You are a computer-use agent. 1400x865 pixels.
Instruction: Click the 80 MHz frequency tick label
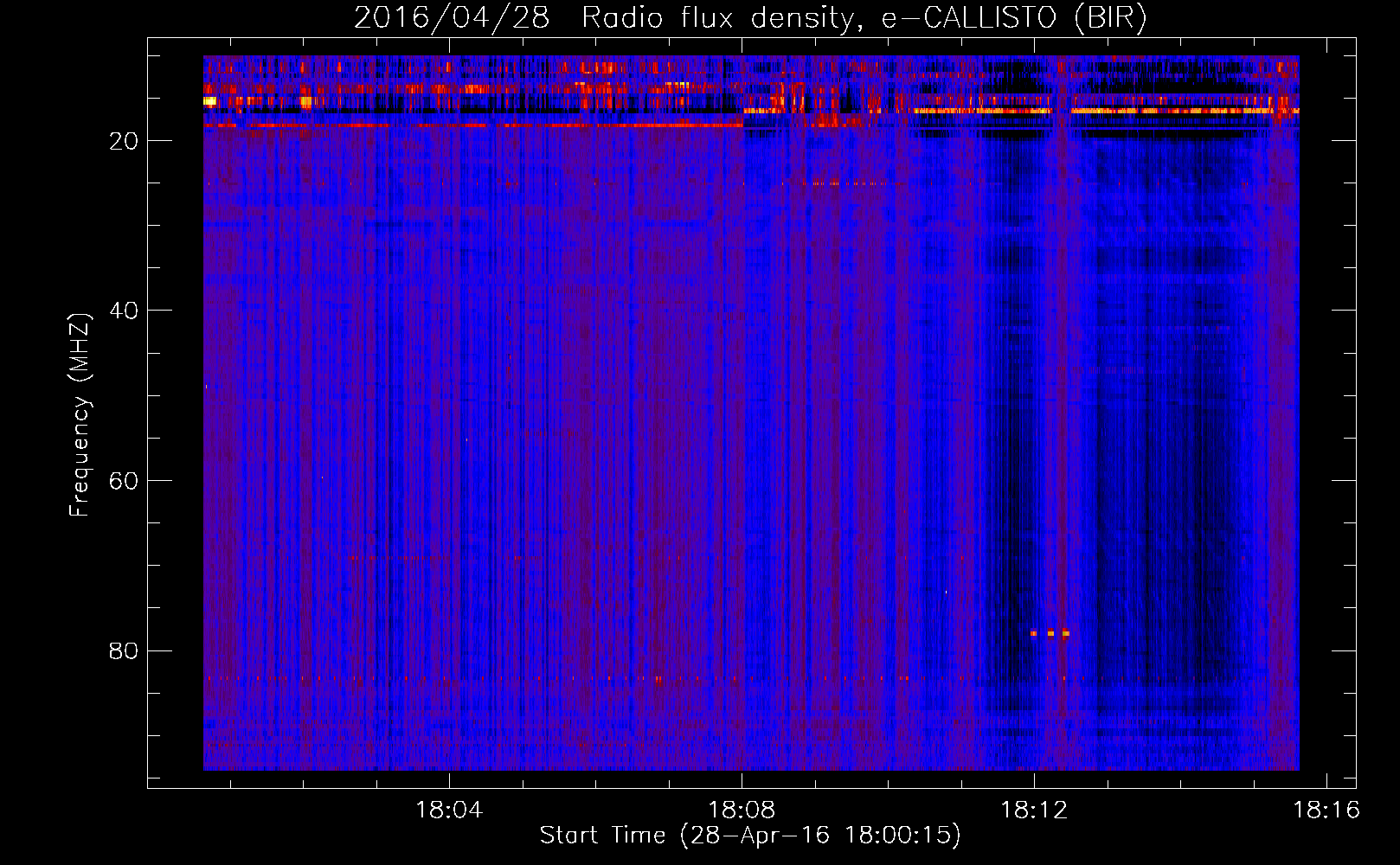pos(125,650)
